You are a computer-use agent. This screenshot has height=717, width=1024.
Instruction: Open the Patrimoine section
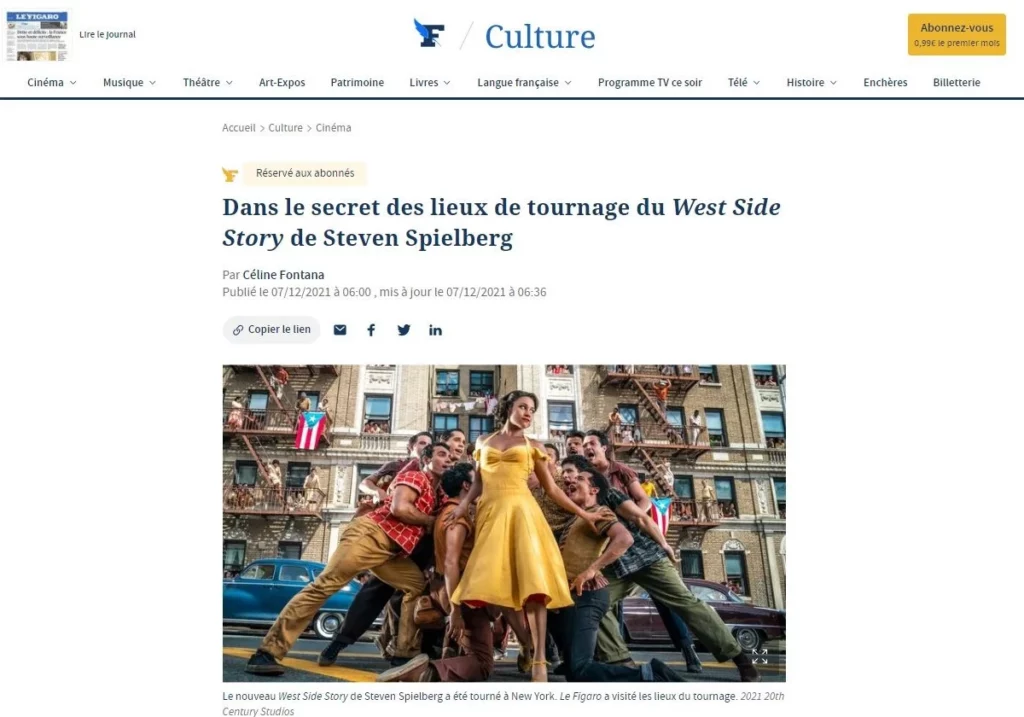(x=357, y=82)
